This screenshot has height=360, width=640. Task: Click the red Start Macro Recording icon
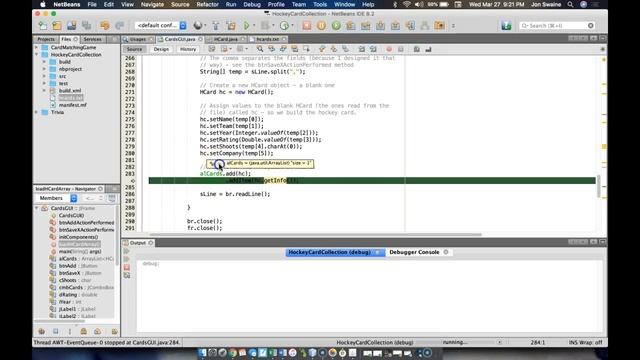click(x=389, y=49)
